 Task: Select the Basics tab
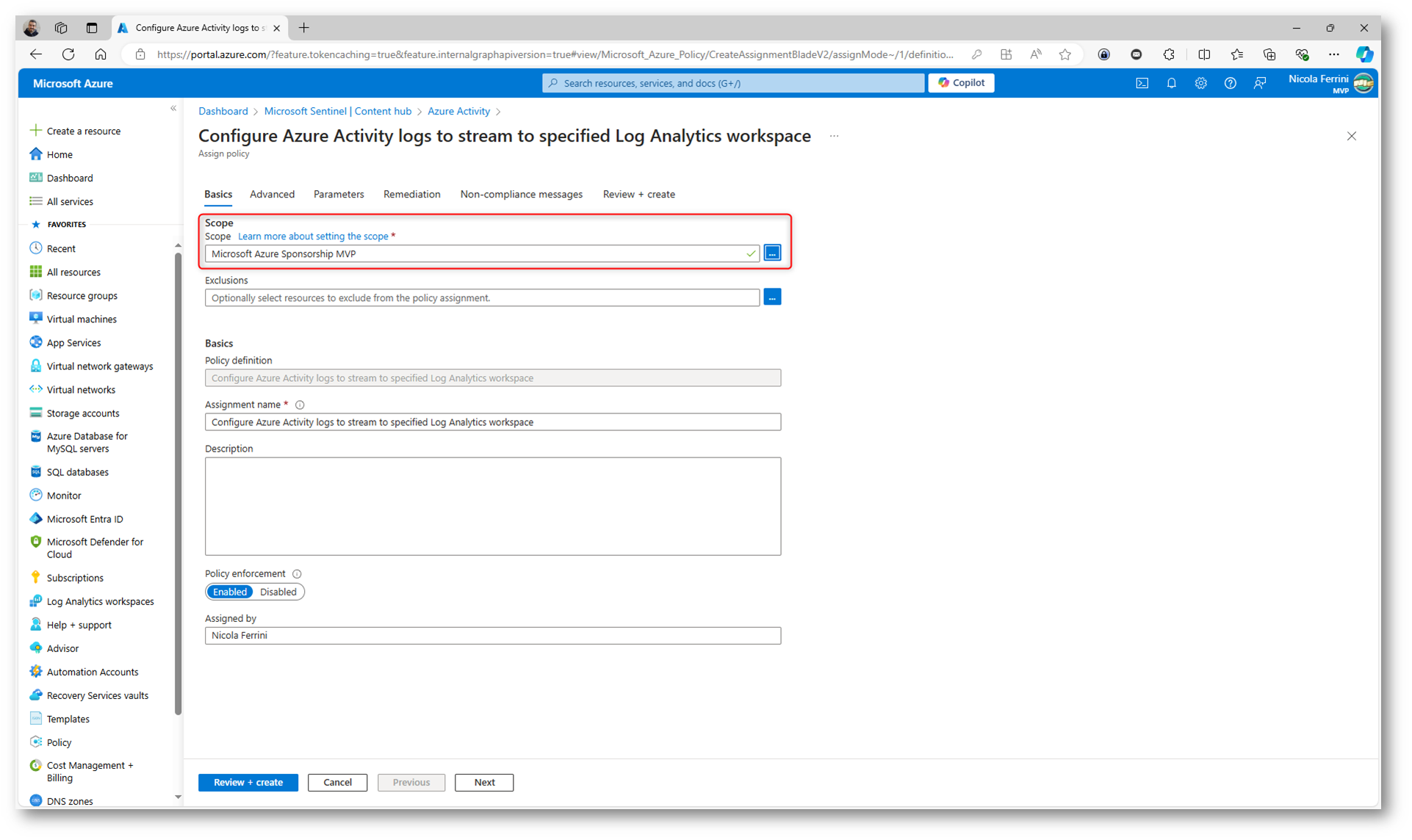point(218,195)
